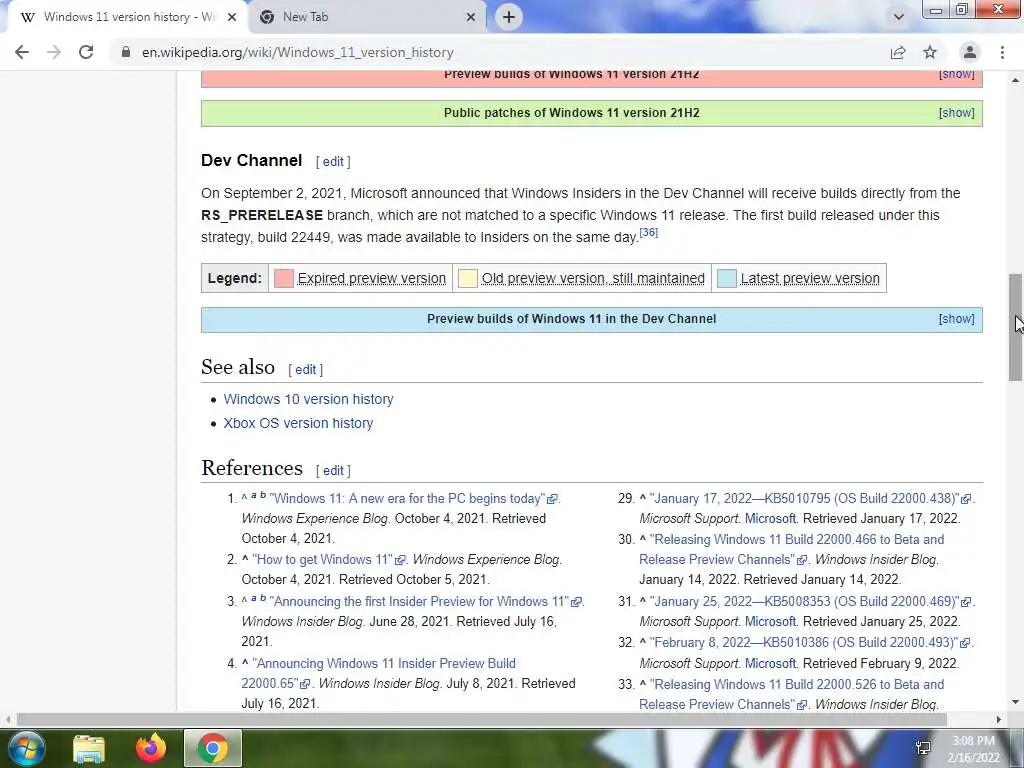
Task: Click the address bar URL
Action: click(298, 52)
